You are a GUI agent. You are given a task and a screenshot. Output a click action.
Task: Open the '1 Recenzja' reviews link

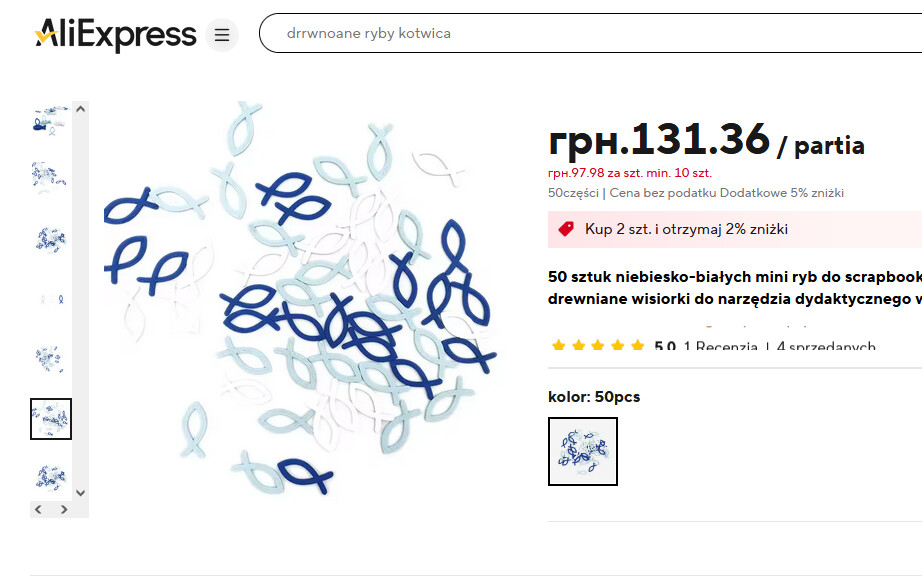click(x=720, y=347)
